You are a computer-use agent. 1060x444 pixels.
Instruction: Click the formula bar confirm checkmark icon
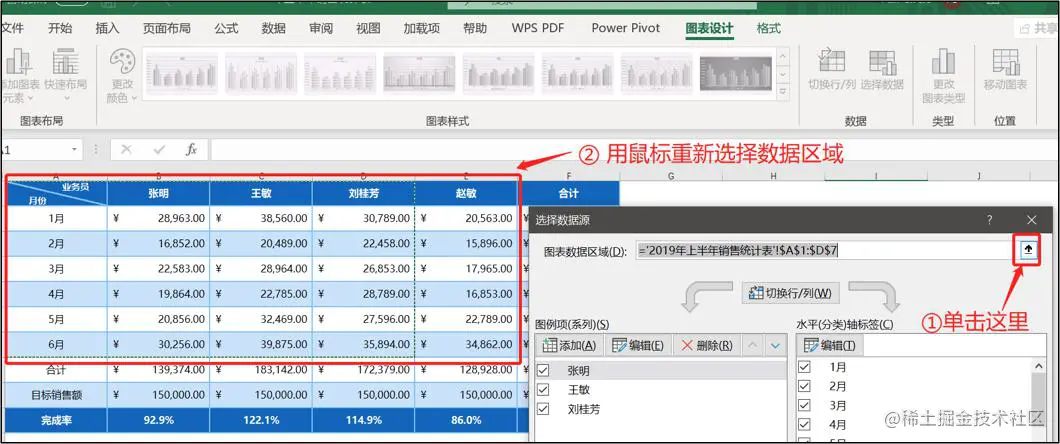click(x=160, y=149)
